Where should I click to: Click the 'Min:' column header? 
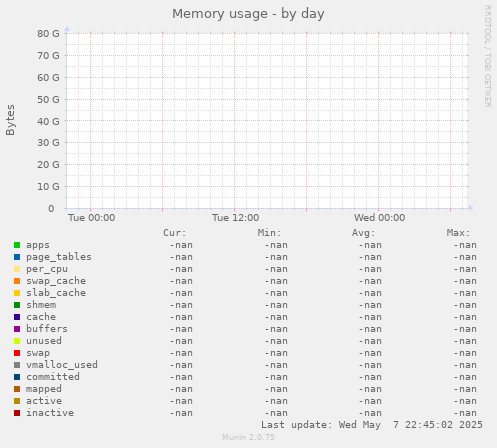coord(269,233)
